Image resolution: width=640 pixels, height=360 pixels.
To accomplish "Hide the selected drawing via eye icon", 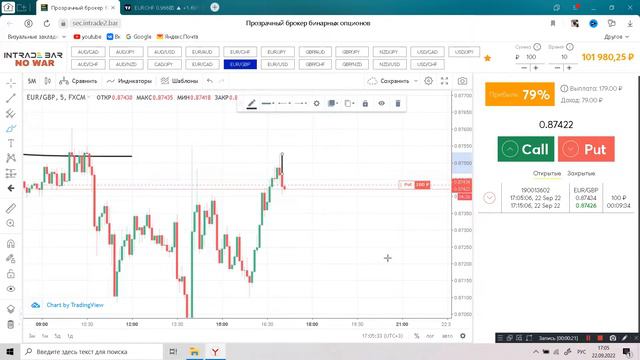I will [x=381, y=104].
